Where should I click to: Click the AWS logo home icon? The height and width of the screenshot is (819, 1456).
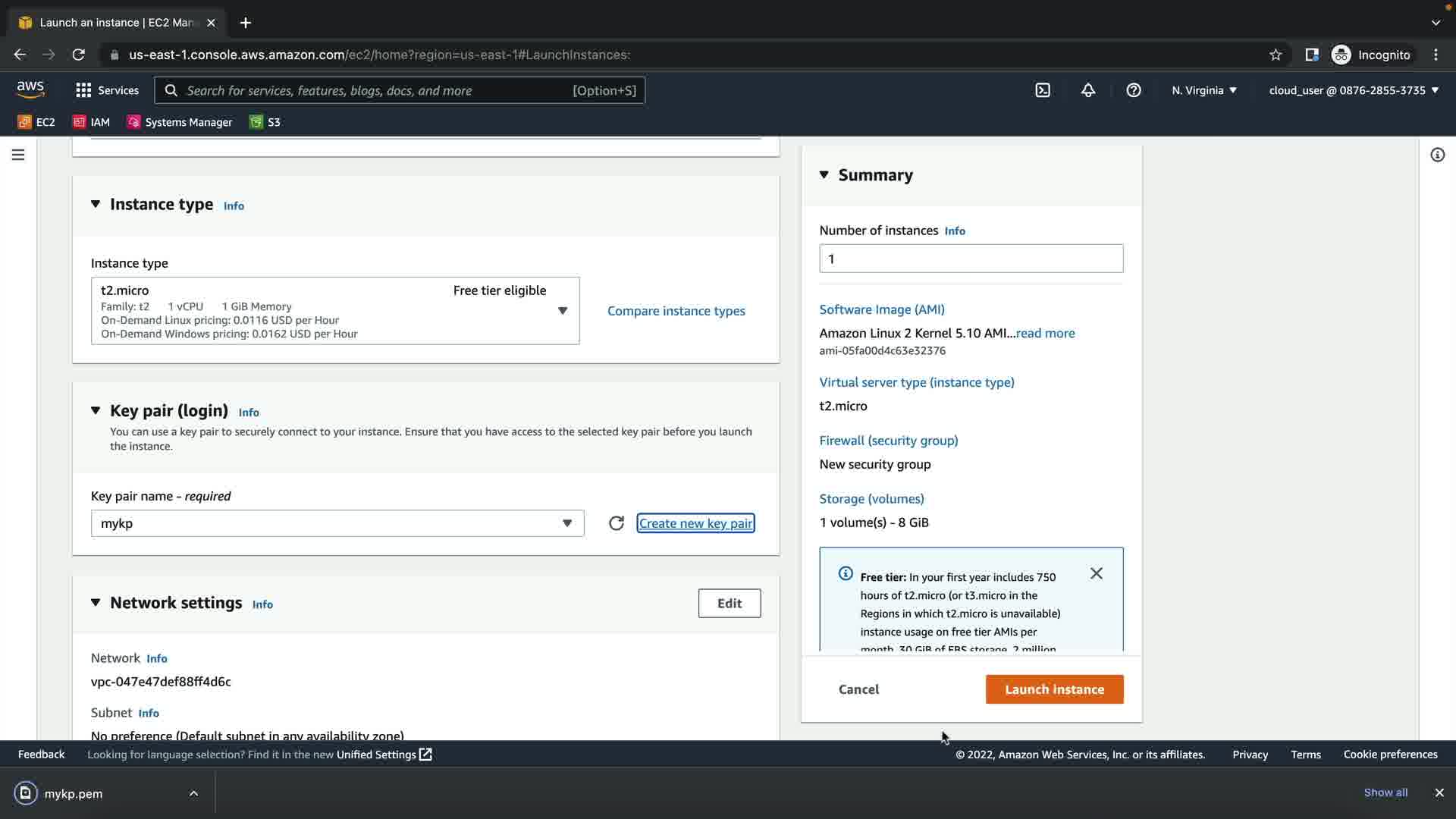[x=30, y=89]
